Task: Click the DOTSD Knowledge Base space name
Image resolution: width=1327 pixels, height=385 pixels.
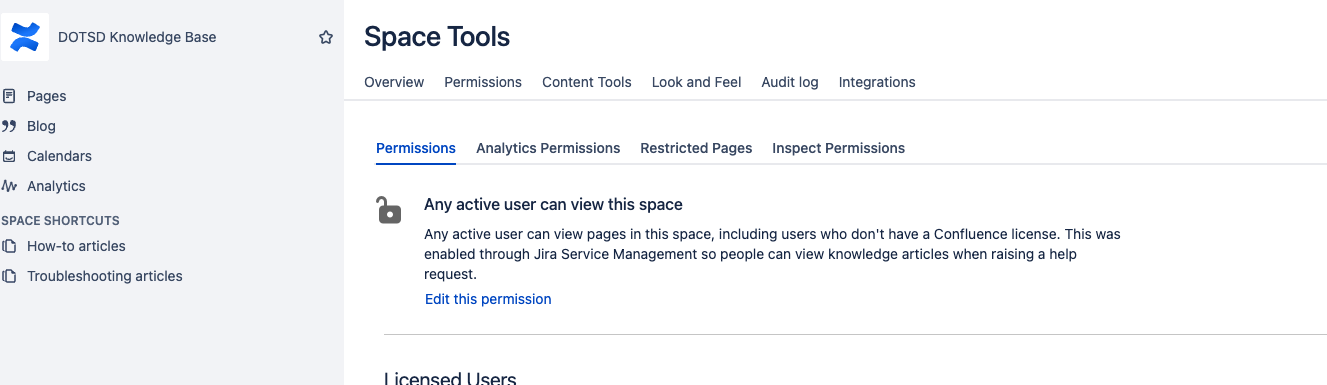Action: [137, 37]
